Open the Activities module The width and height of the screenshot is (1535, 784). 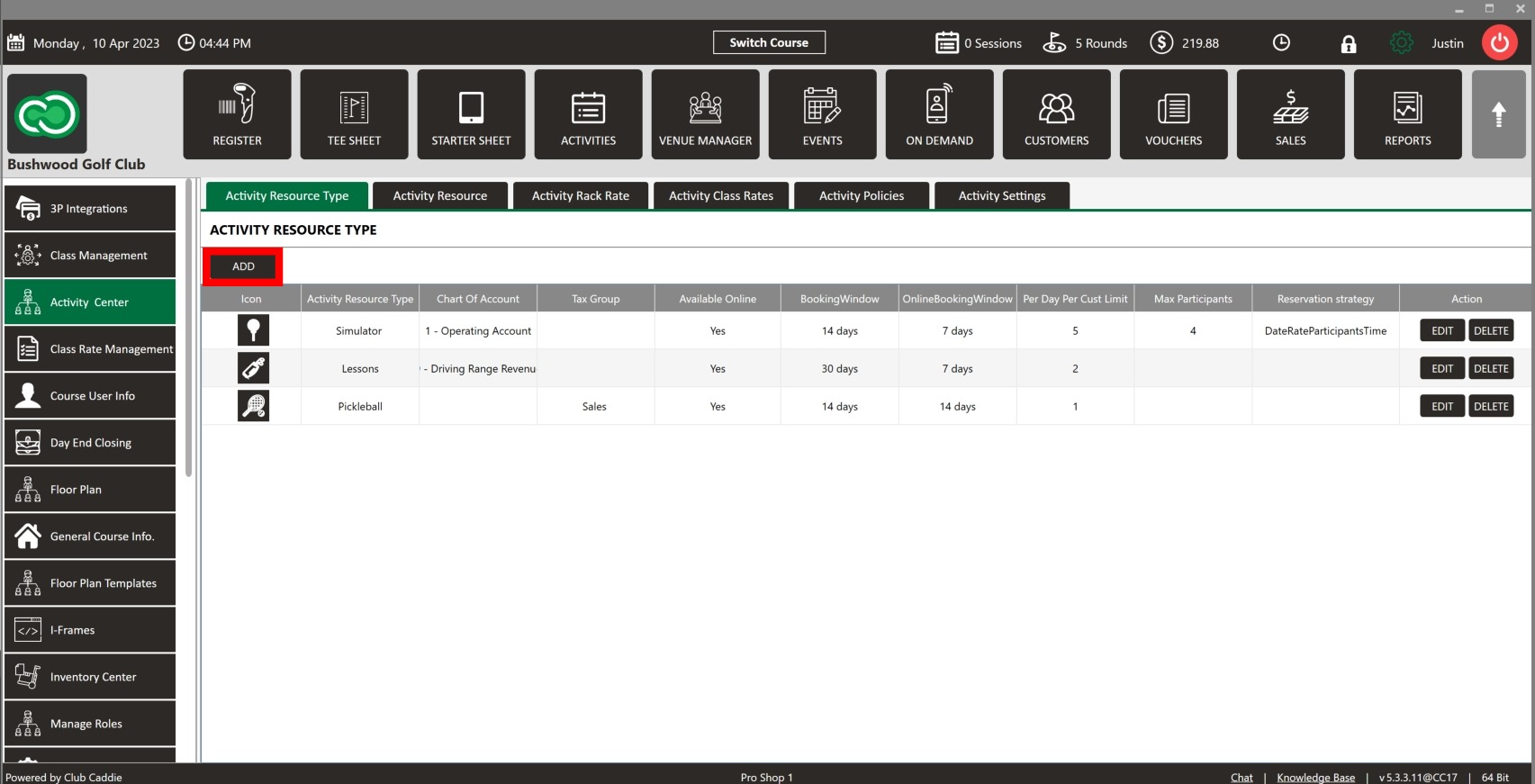point(588,114)
